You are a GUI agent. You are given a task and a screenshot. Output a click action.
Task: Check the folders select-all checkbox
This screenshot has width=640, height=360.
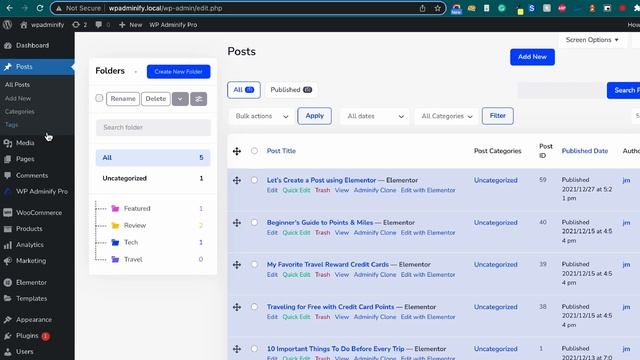pos(99,98)
